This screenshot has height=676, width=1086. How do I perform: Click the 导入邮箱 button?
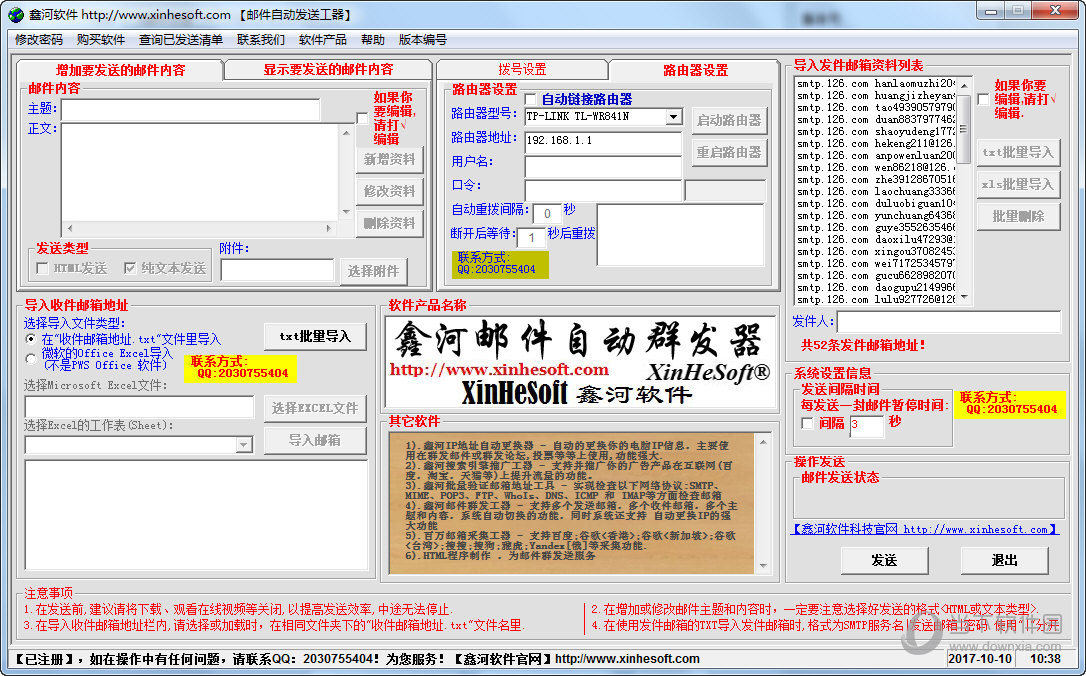pos(315,440)
